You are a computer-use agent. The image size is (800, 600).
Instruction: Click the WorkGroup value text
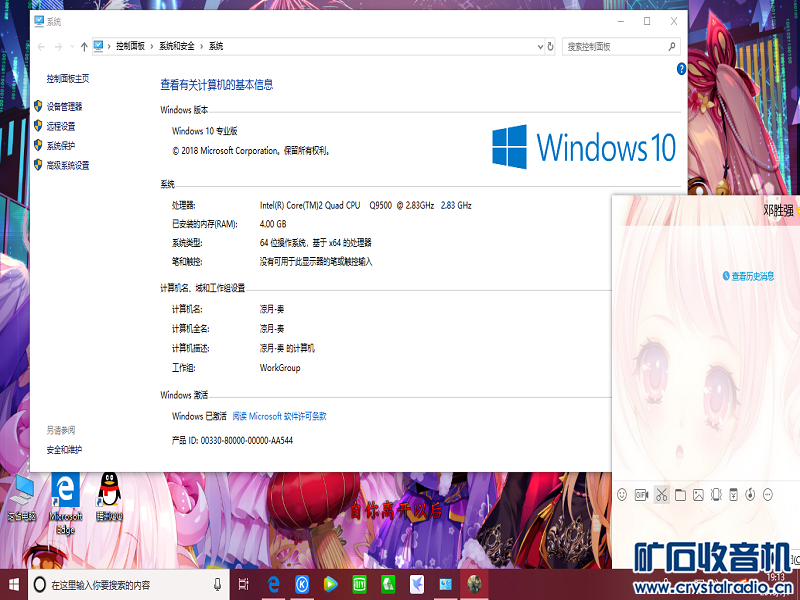pos(280,367)
